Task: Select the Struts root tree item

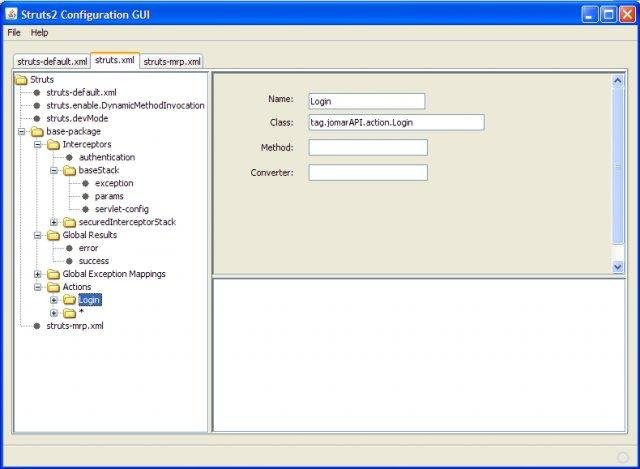Action: tap(42, 80)
